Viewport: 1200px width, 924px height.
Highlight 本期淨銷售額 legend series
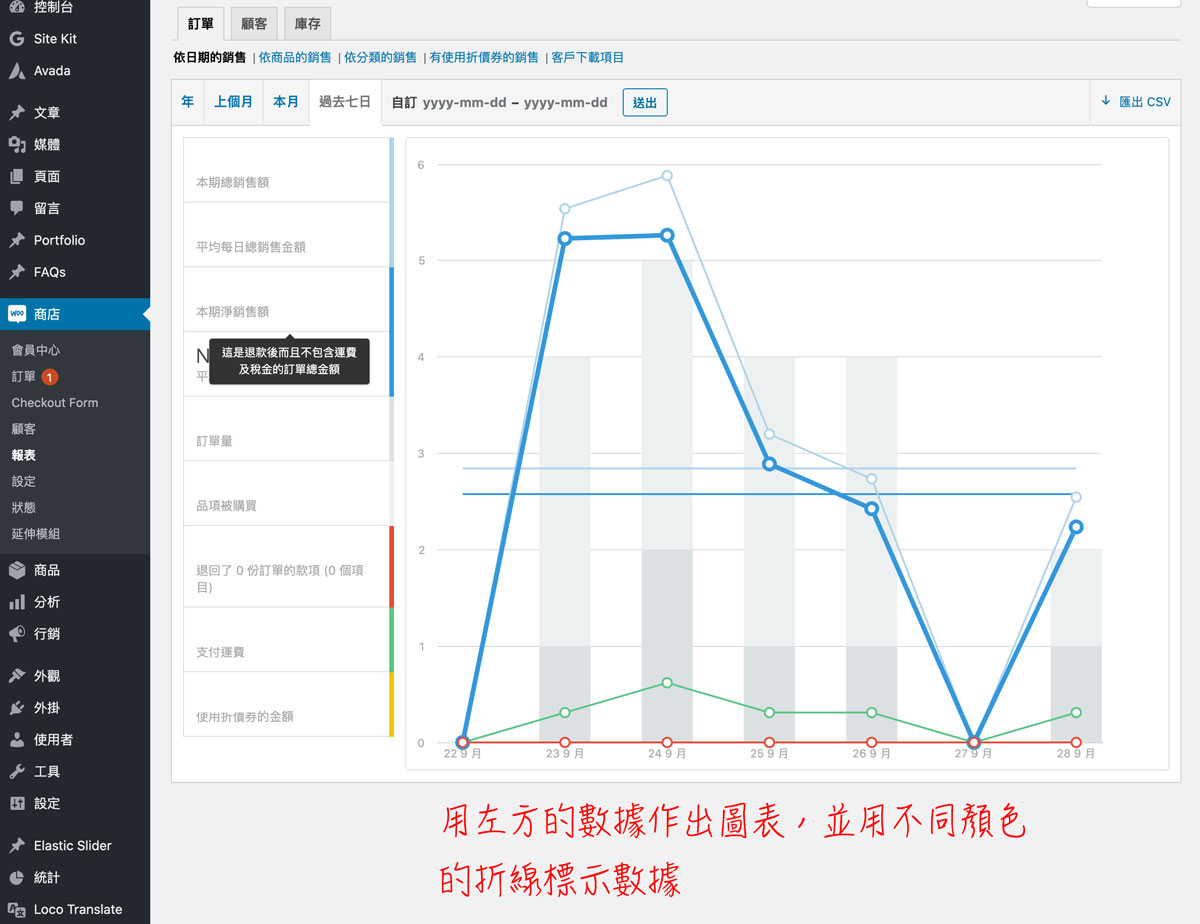[x=288, y=299]
